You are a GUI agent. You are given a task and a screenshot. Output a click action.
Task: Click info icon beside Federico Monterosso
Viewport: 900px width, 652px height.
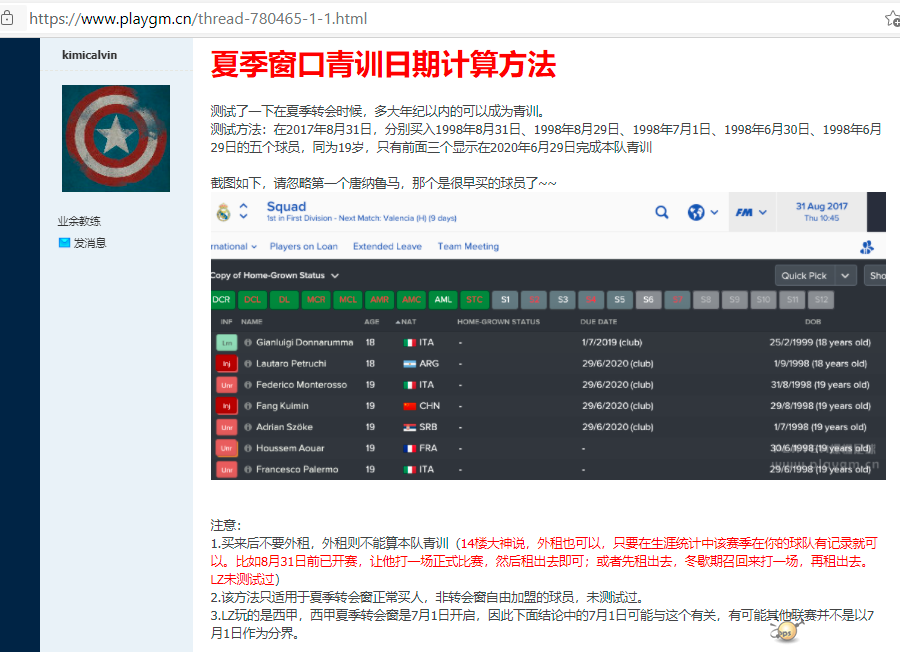pyautogui.click(x=248, y=385)
